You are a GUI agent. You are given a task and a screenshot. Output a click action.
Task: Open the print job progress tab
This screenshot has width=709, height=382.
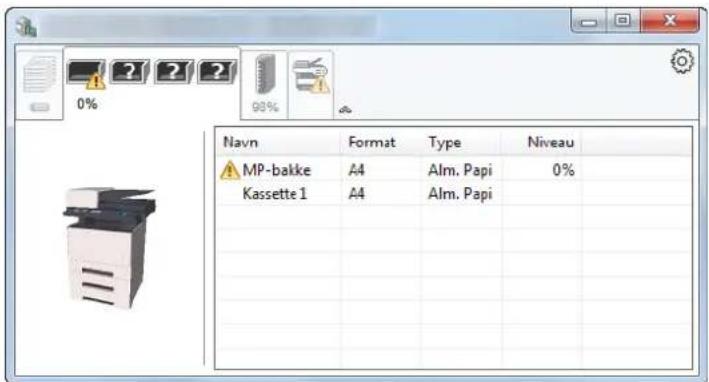39,84
